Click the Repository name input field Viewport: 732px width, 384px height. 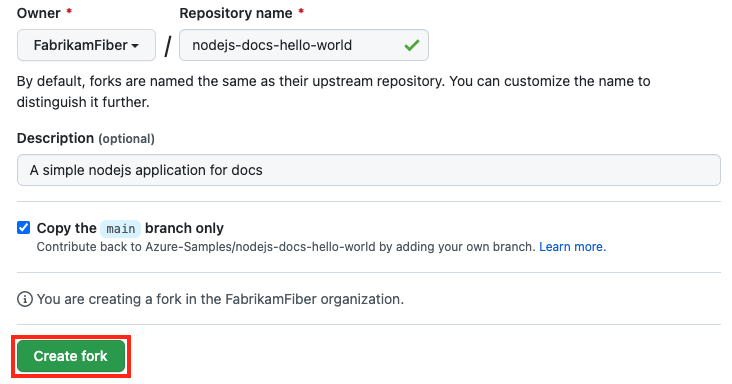tap(304, 45)
